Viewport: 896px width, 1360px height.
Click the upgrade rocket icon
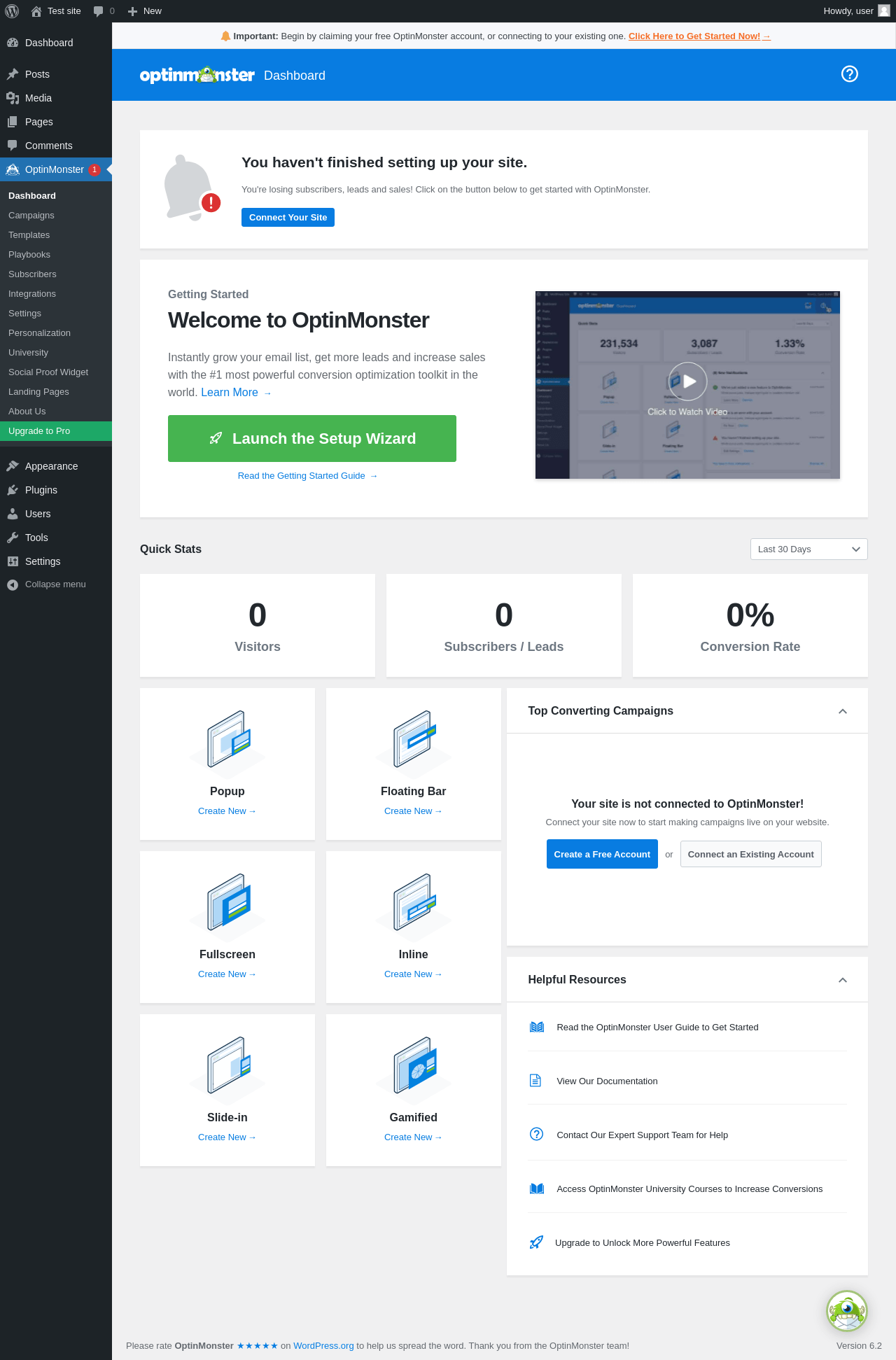tap(536, 1242)
